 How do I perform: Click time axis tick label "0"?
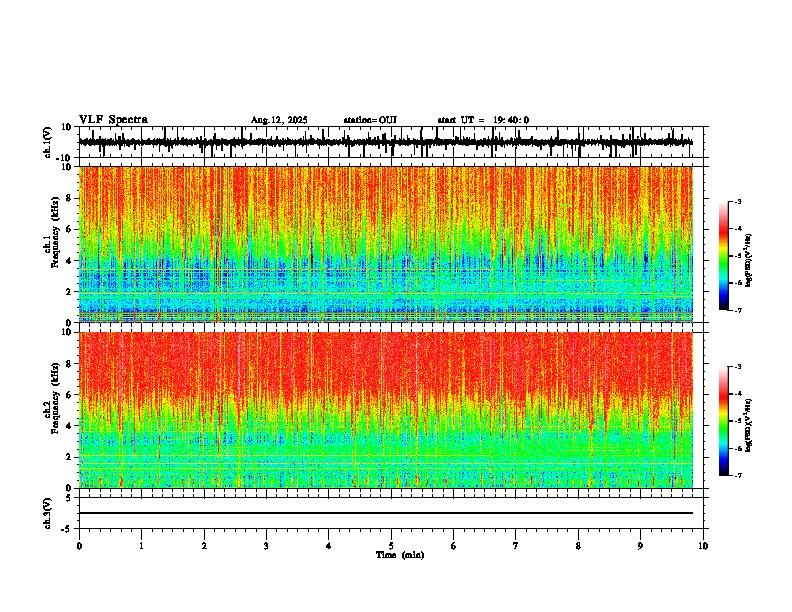(79, 546)
